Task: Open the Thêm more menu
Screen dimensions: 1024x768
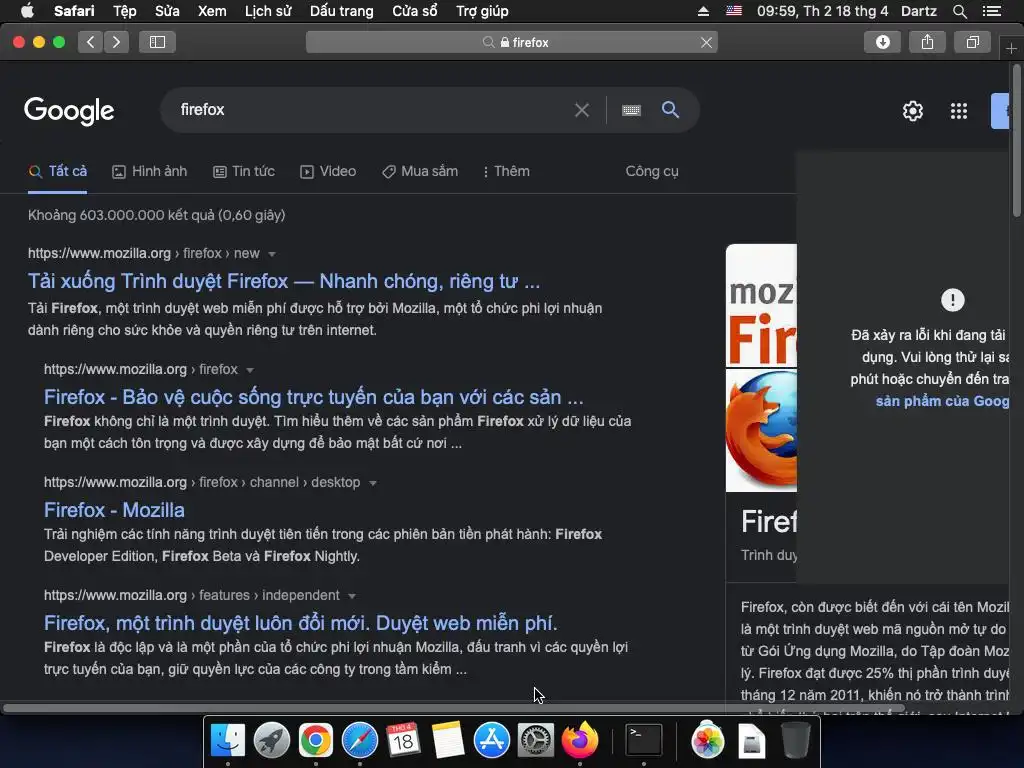Action: pyautogui.click(x=506, y=172)
